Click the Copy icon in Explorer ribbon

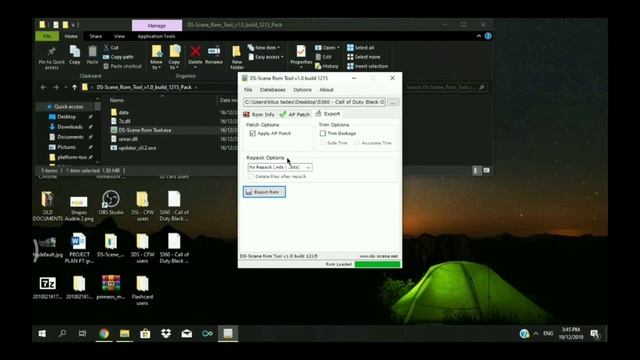point(74,55)
